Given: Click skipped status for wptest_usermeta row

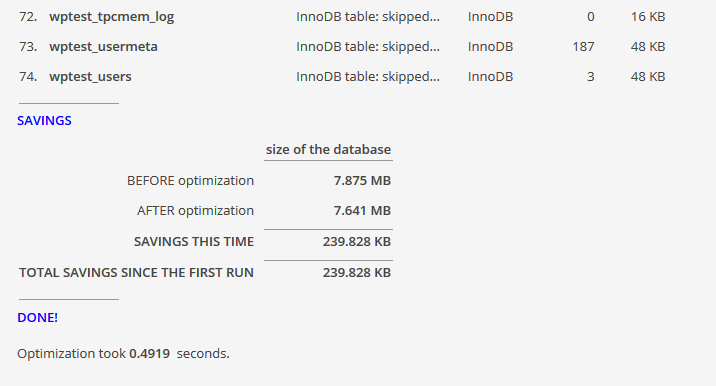Looking at the screenshot, I should click(368, 47).
